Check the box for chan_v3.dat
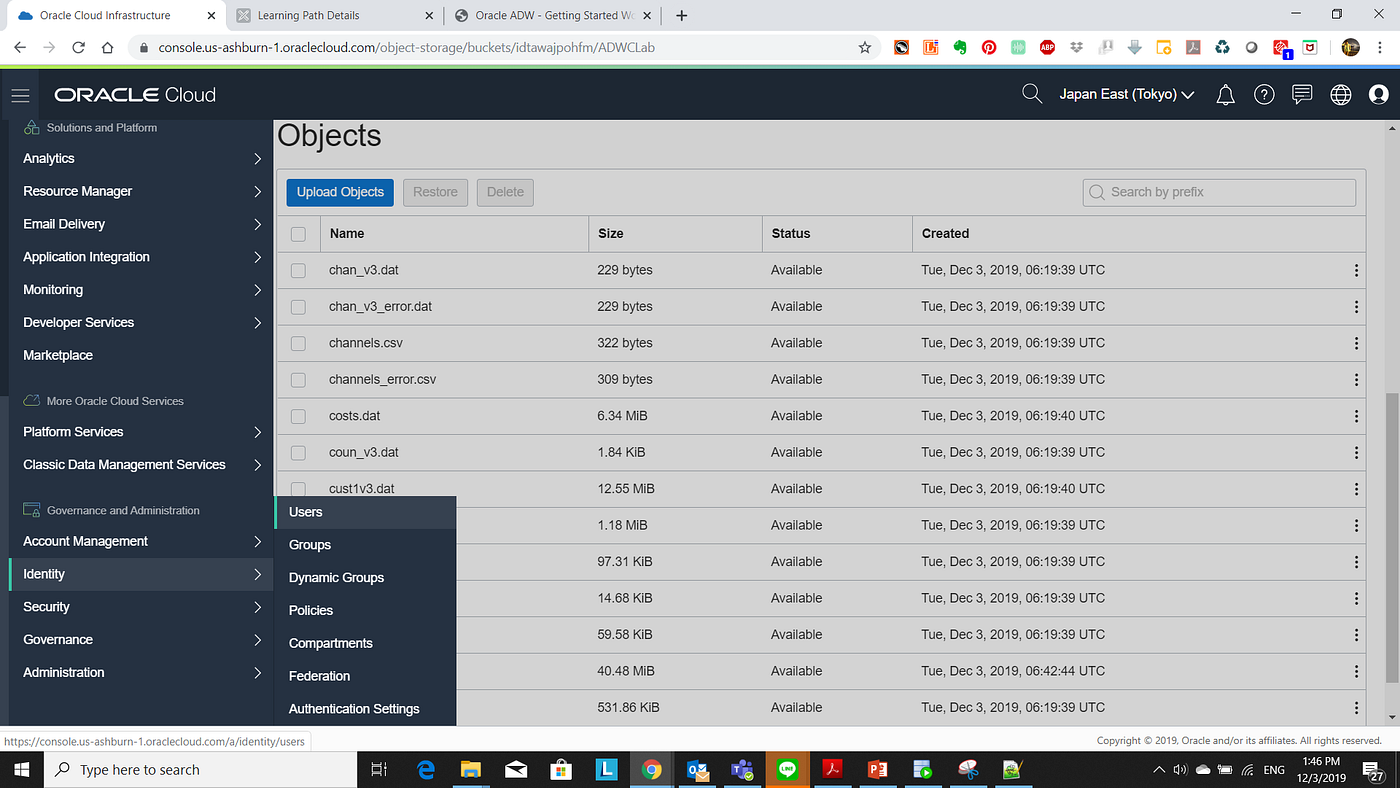Screen dimensions: 1400x788 pos(298,270)
